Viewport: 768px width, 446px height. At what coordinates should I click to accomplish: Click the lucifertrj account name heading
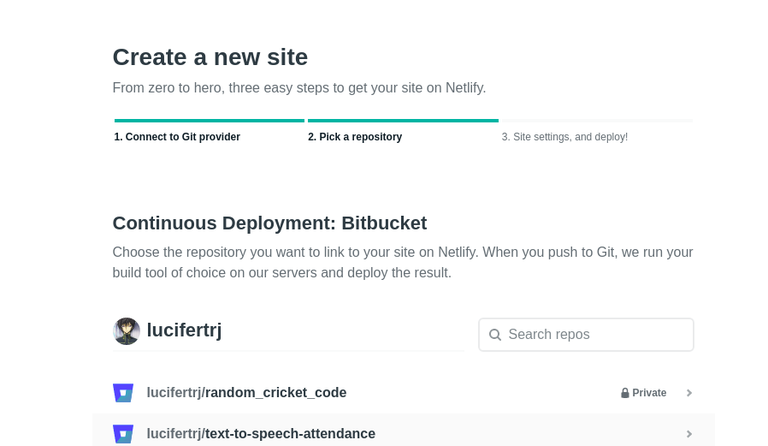(x=184, y=330)
